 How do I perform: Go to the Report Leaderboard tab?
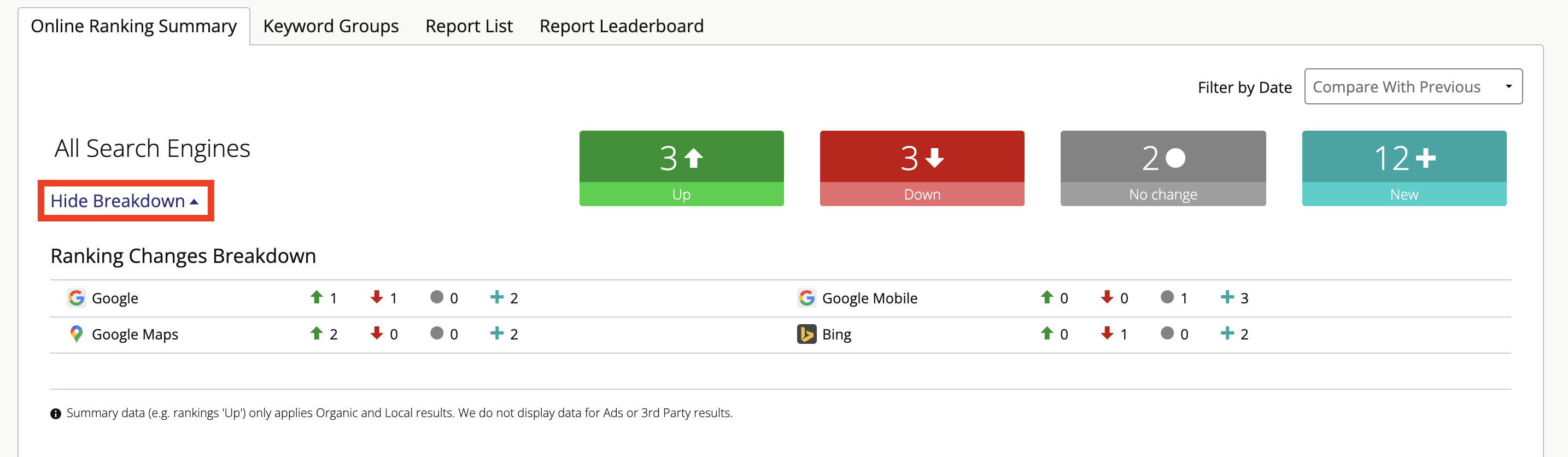[x=621, y=26]
